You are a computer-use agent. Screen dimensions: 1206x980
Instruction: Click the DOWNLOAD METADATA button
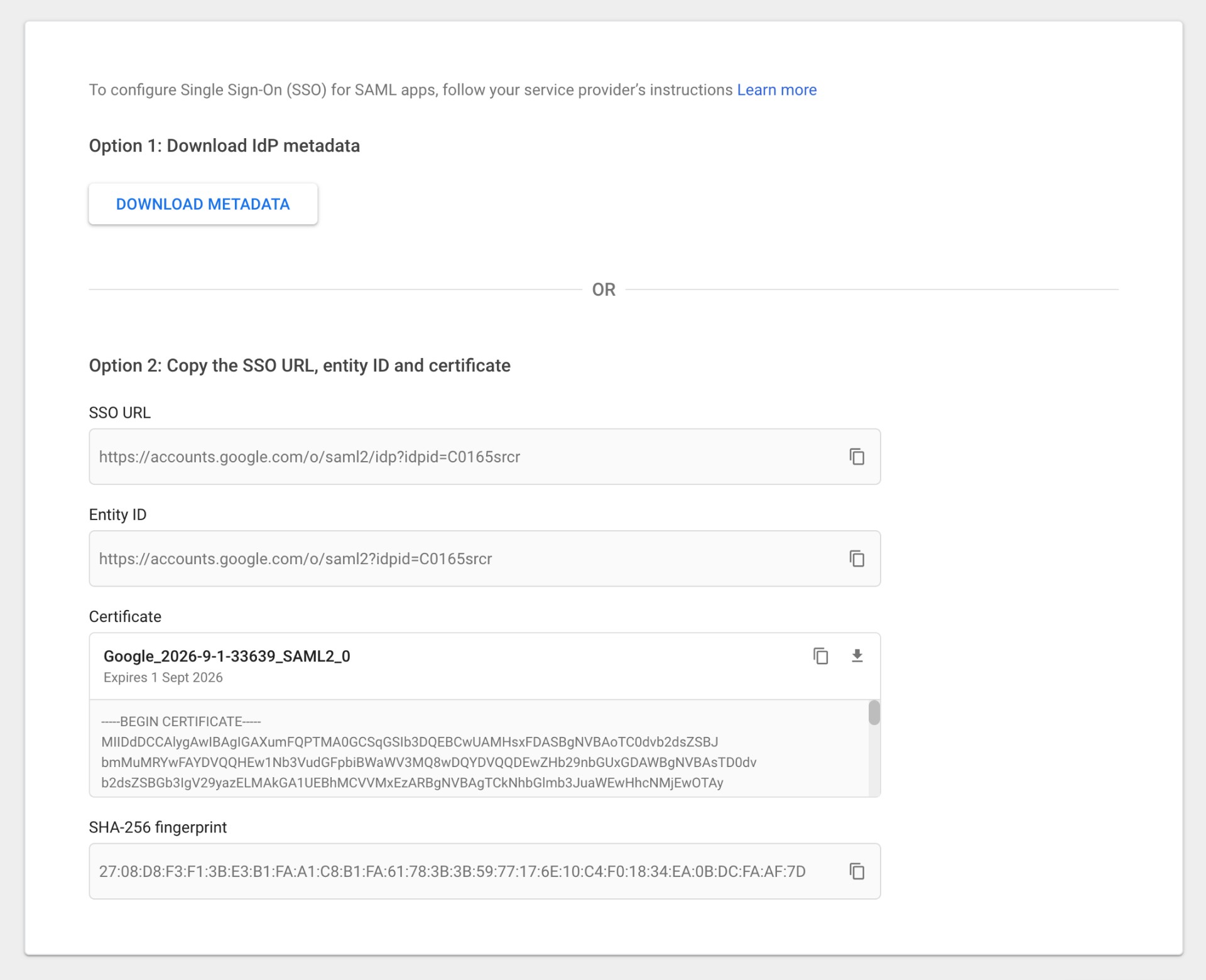(x=202, y=204)
